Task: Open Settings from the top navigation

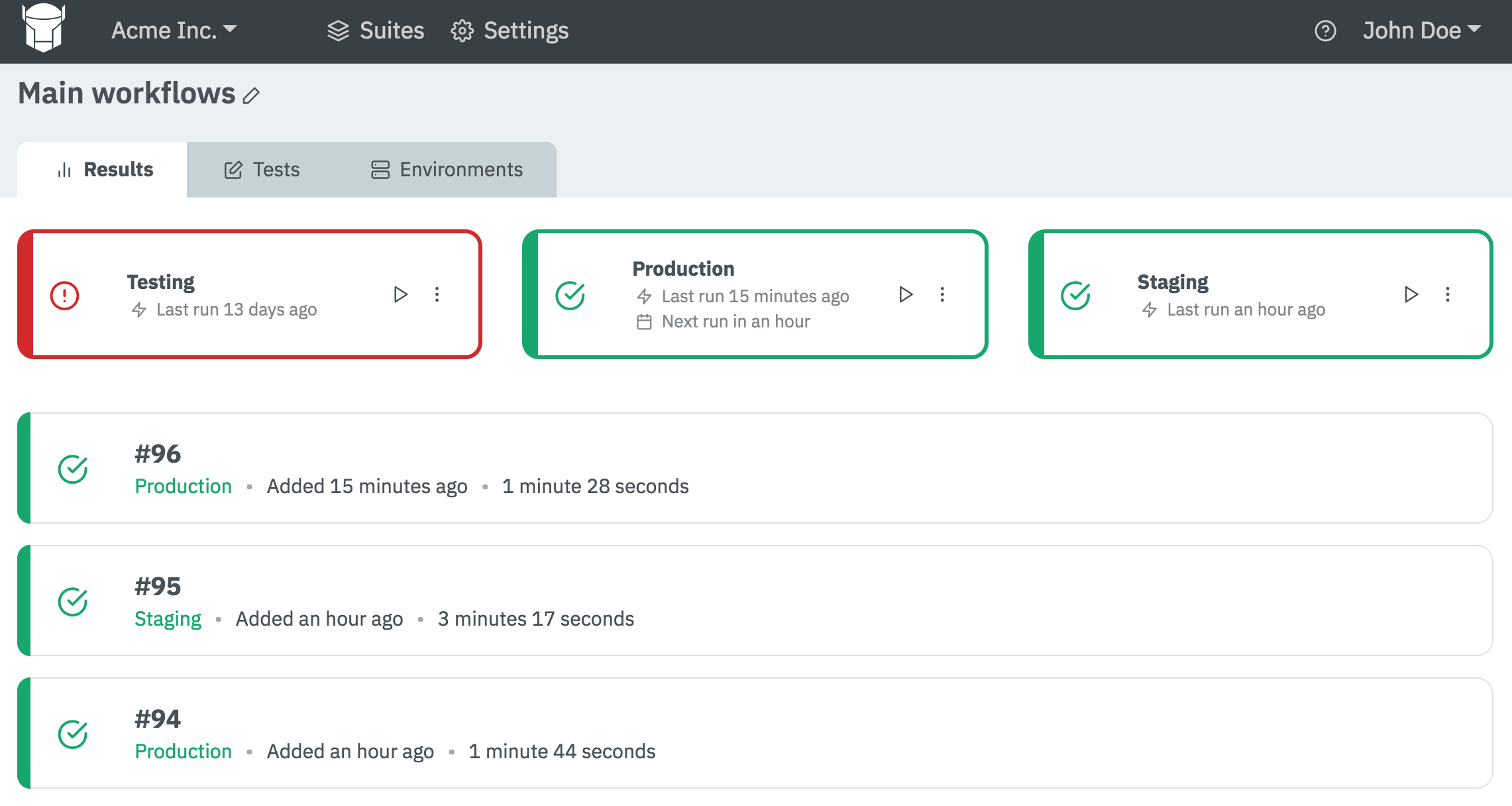Action: (510, 30)
